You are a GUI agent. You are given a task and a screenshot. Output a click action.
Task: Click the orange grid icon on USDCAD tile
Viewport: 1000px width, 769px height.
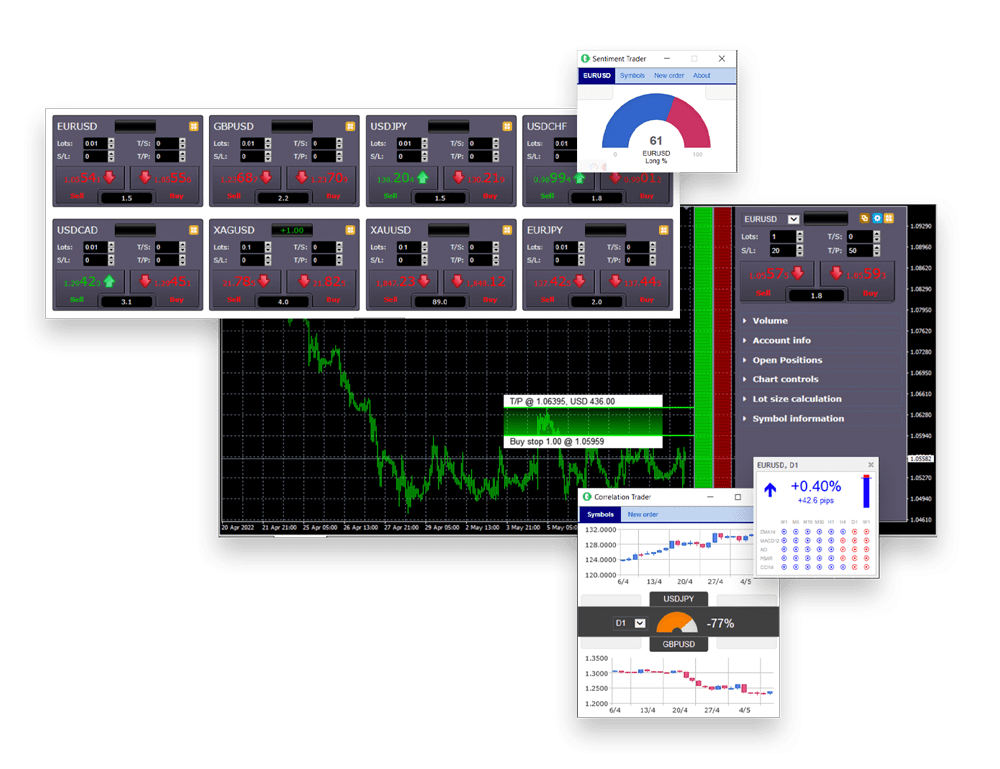point(193,230)
